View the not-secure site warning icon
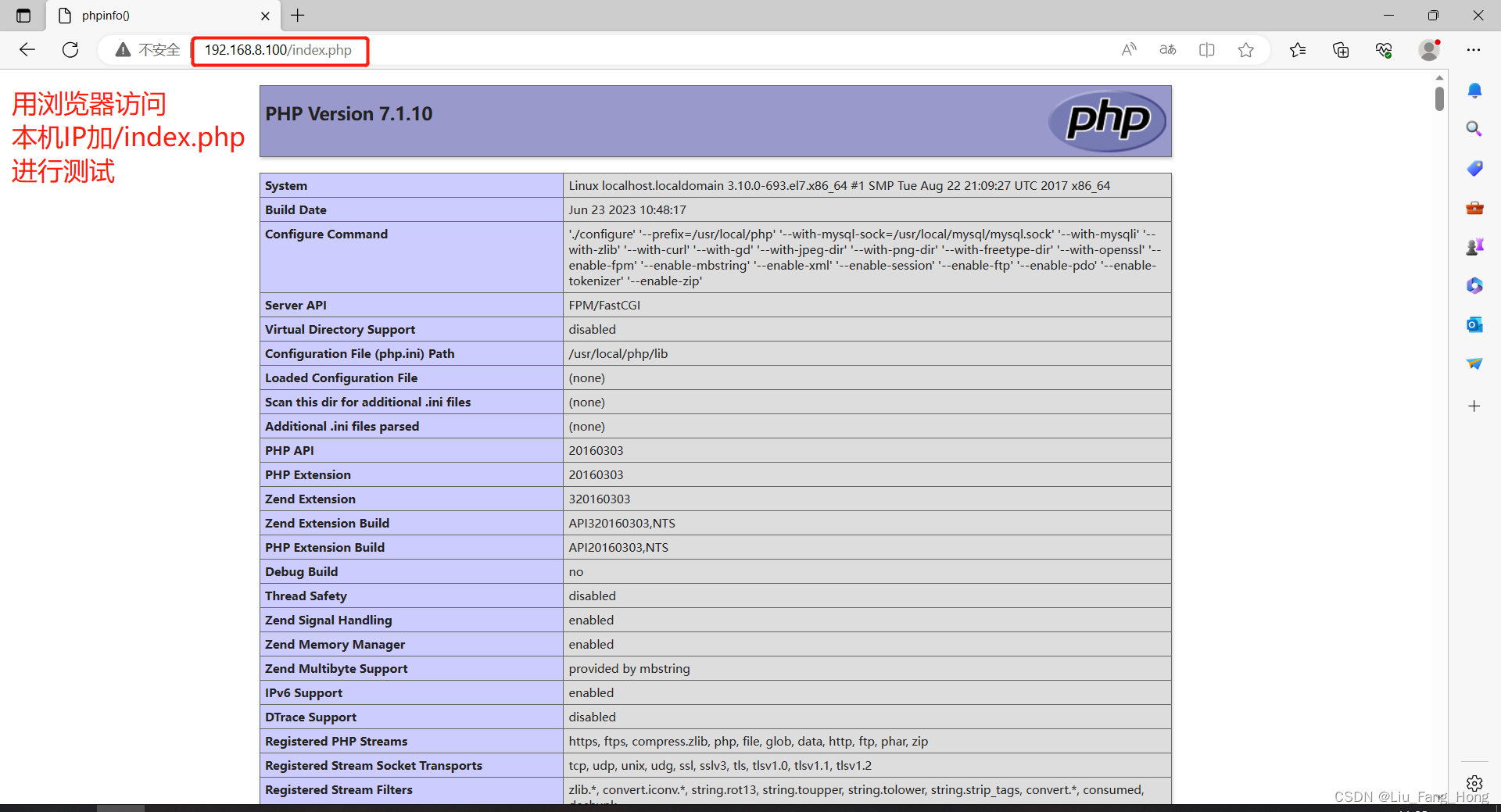Image resolution: width=1501 pixels, height=812 pixels. pyautogui.click(x=123, y=50)
